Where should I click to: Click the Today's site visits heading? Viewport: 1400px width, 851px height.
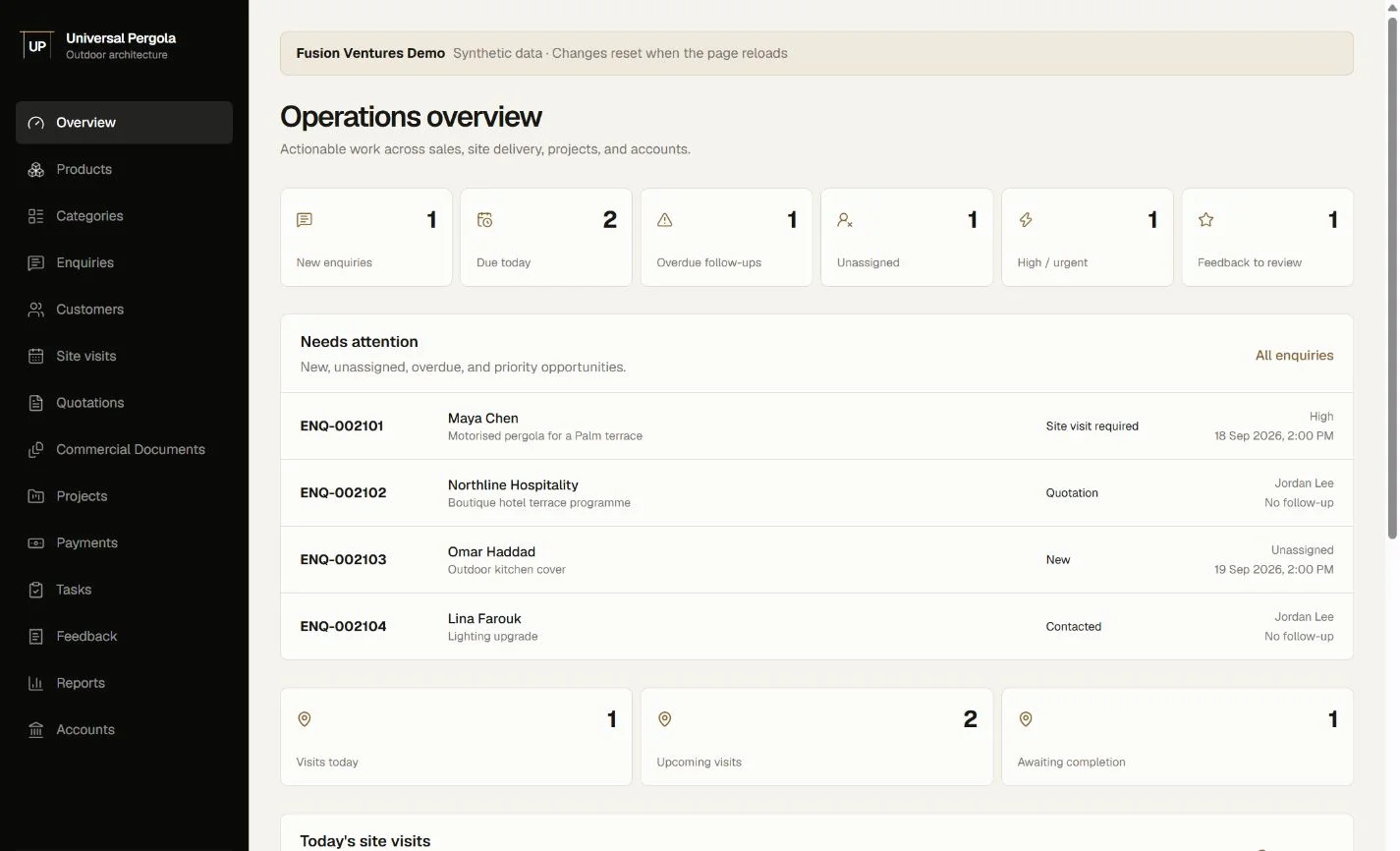coord(365,841)
